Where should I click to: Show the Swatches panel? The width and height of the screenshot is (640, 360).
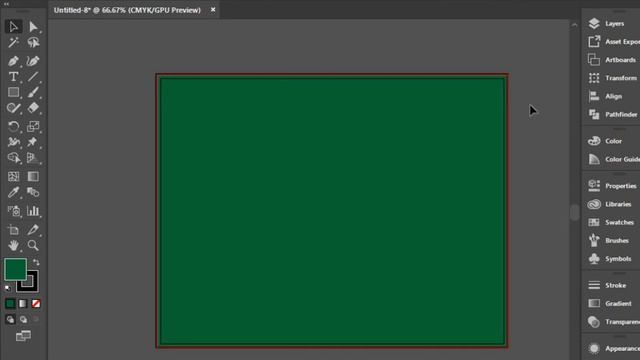(x=611, y=222)
